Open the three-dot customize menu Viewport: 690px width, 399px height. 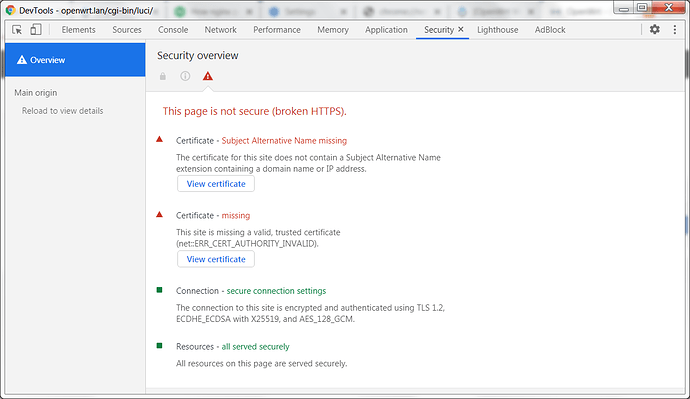675,29
